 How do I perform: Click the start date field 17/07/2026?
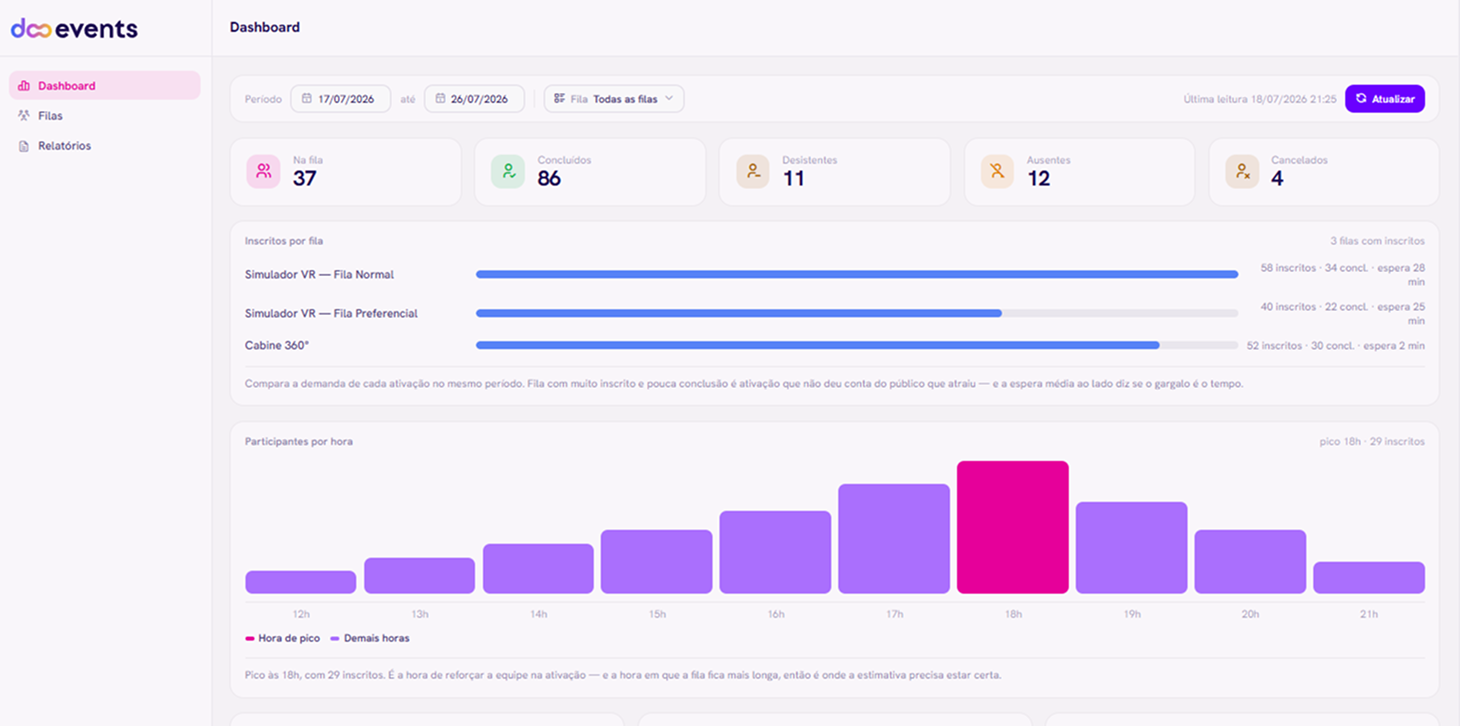coord(341,99)
